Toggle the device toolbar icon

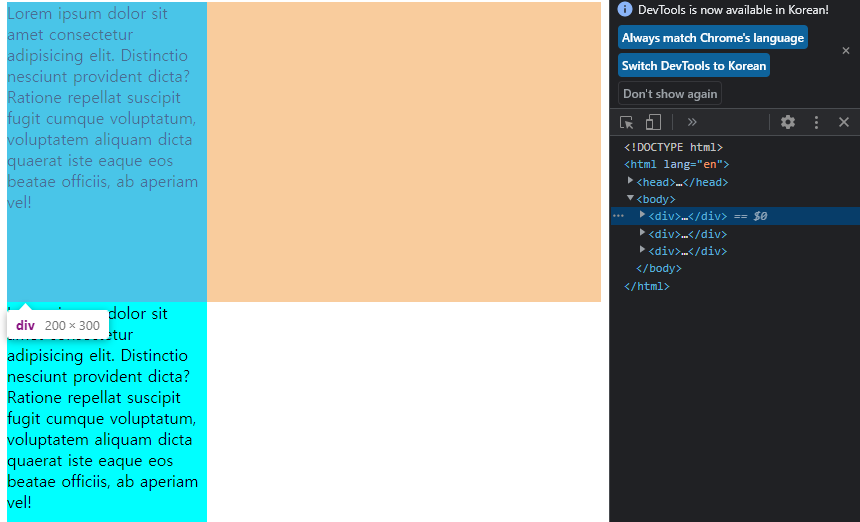653,122
